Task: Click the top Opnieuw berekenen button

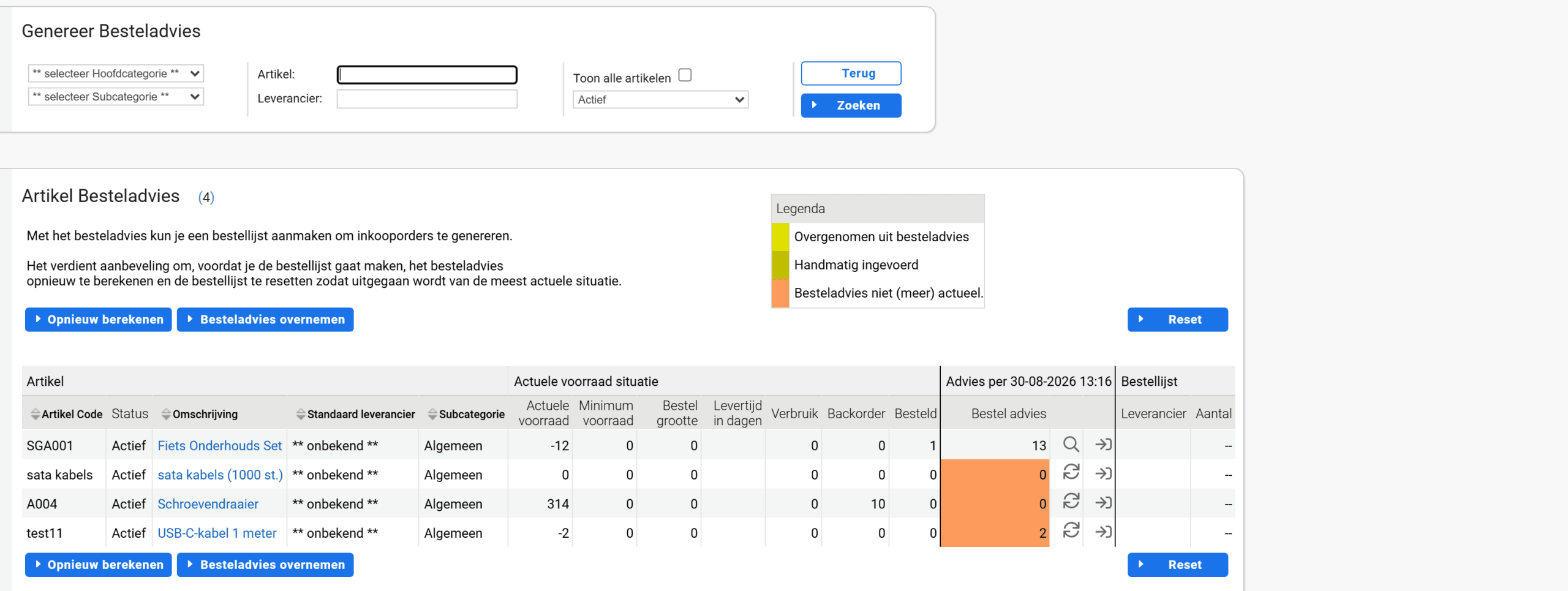Action: [99, 320]
